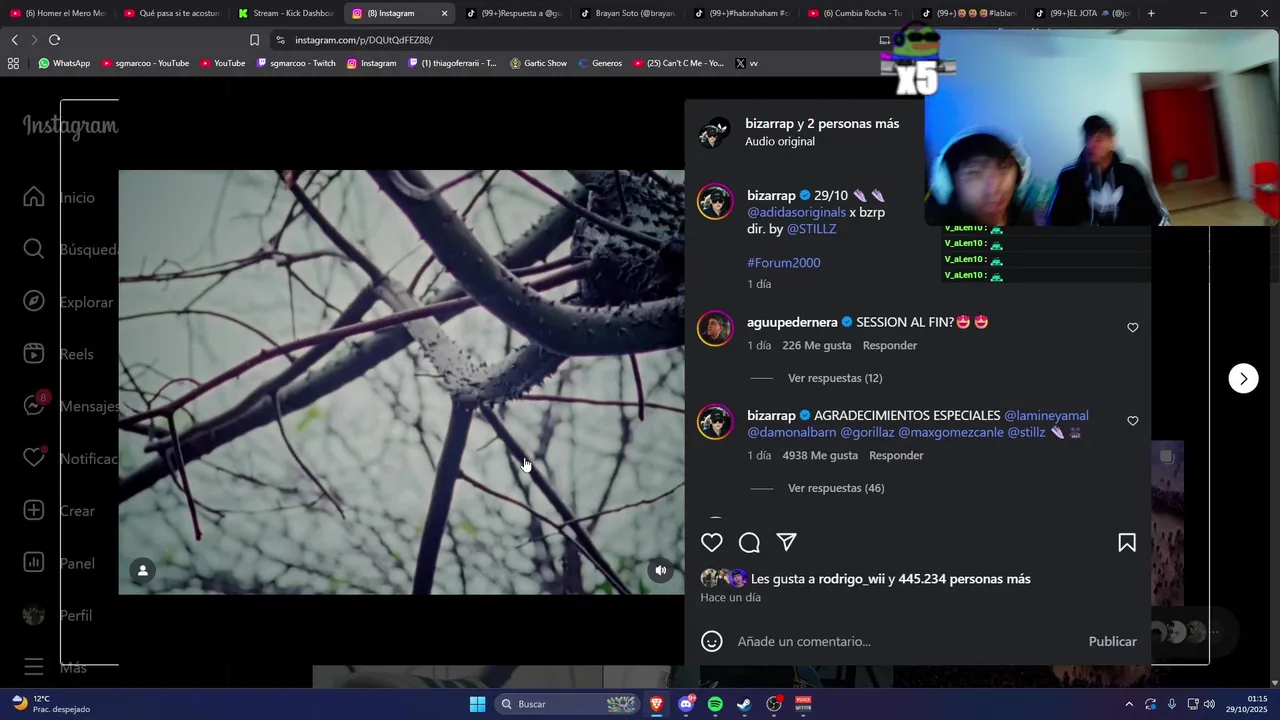Click the address bar URL
Viewport: 1280px width, 720px height.
pyautogui.click(x=364, y=40)
